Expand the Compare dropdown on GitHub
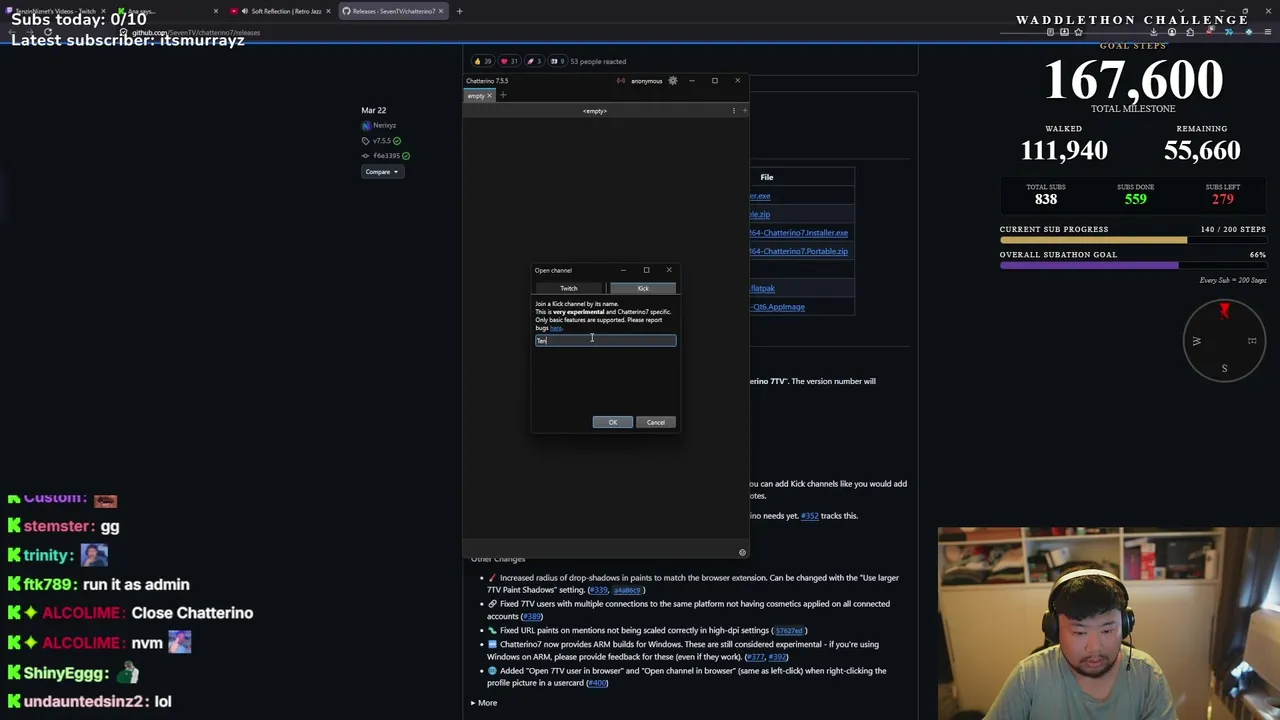 tap(381, 172)
